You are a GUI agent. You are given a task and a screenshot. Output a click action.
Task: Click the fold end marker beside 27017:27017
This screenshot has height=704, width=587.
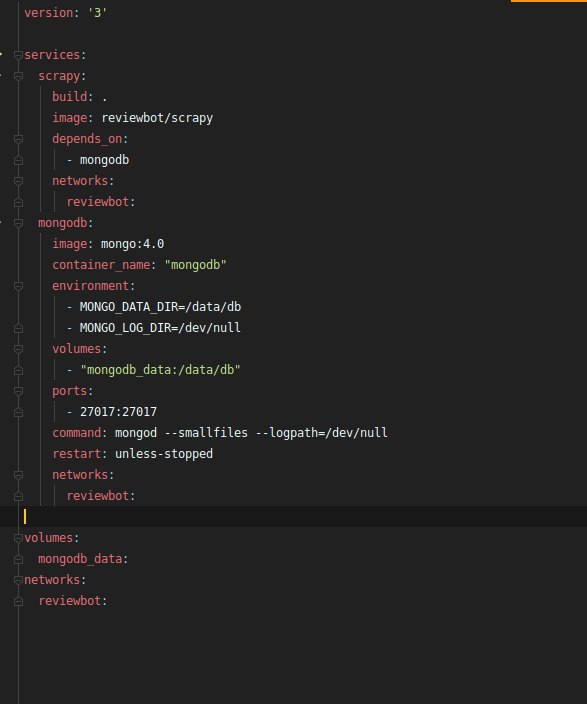pos(18,412)
